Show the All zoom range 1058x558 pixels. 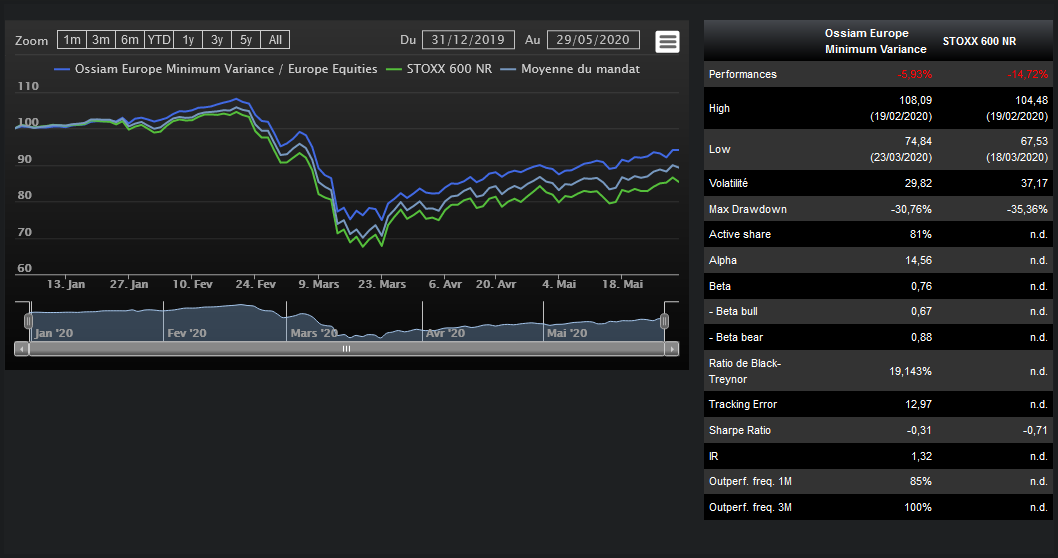point(275,40)
